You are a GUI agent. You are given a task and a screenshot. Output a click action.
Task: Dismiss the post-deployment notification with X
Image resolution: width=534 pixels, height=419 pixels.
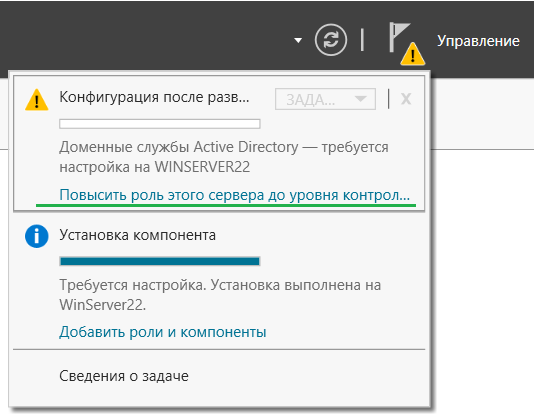pyautogui.click(x=406, y=99)
